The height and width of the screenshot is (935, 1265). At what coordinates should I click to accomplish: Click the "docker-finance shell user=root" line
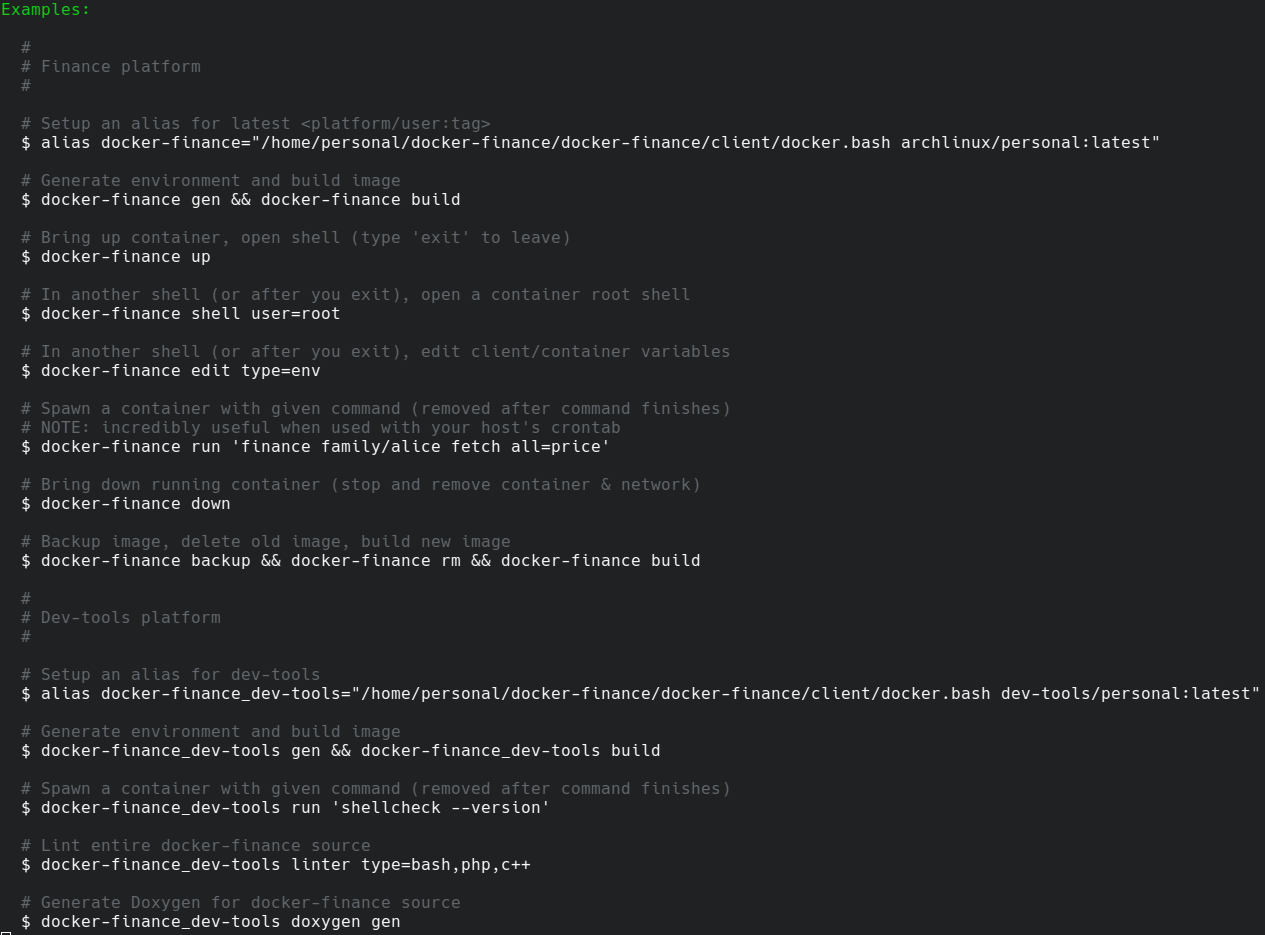point(190,314)
